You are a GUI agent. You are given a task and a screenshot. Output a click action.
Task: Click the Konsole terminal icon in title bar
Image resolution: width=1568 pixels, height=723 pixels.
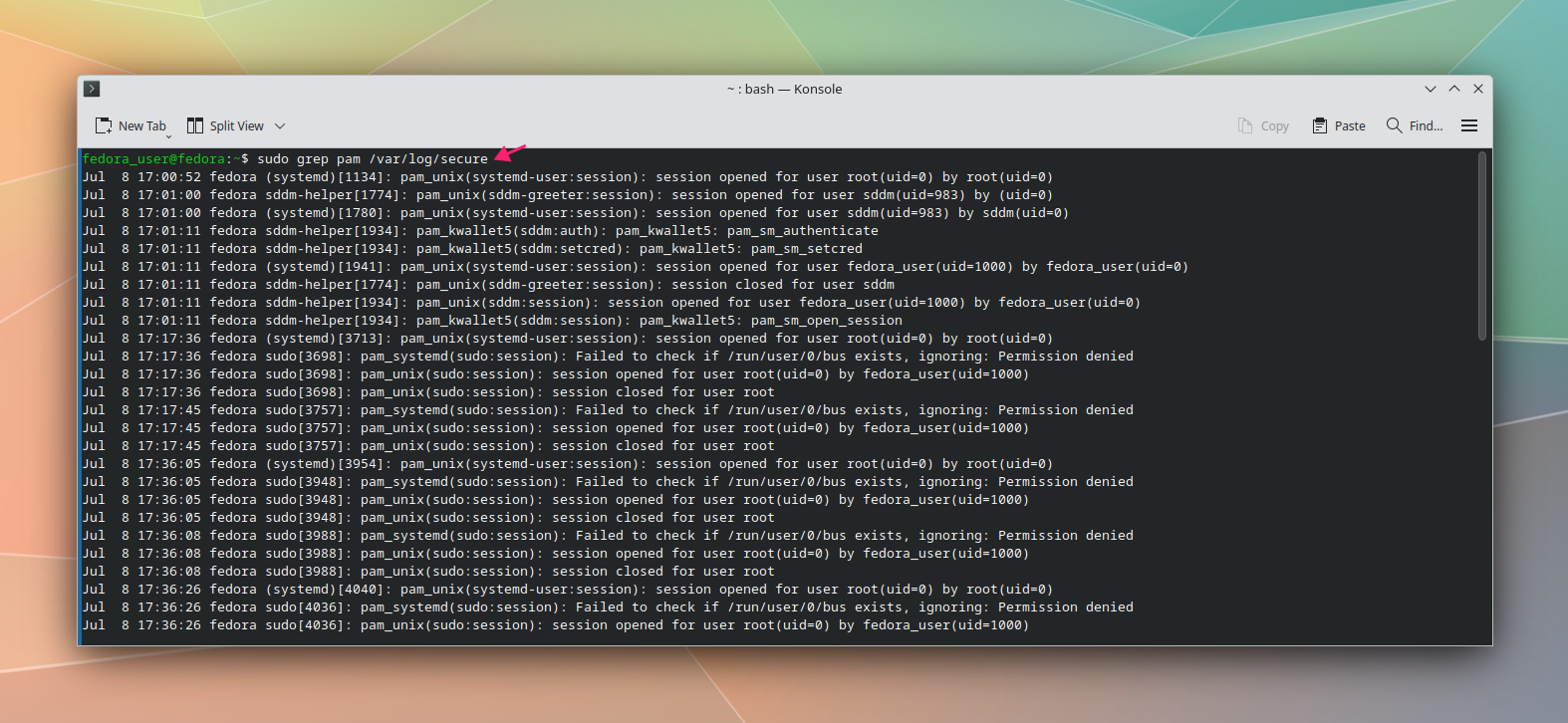[x=92, y=89]
